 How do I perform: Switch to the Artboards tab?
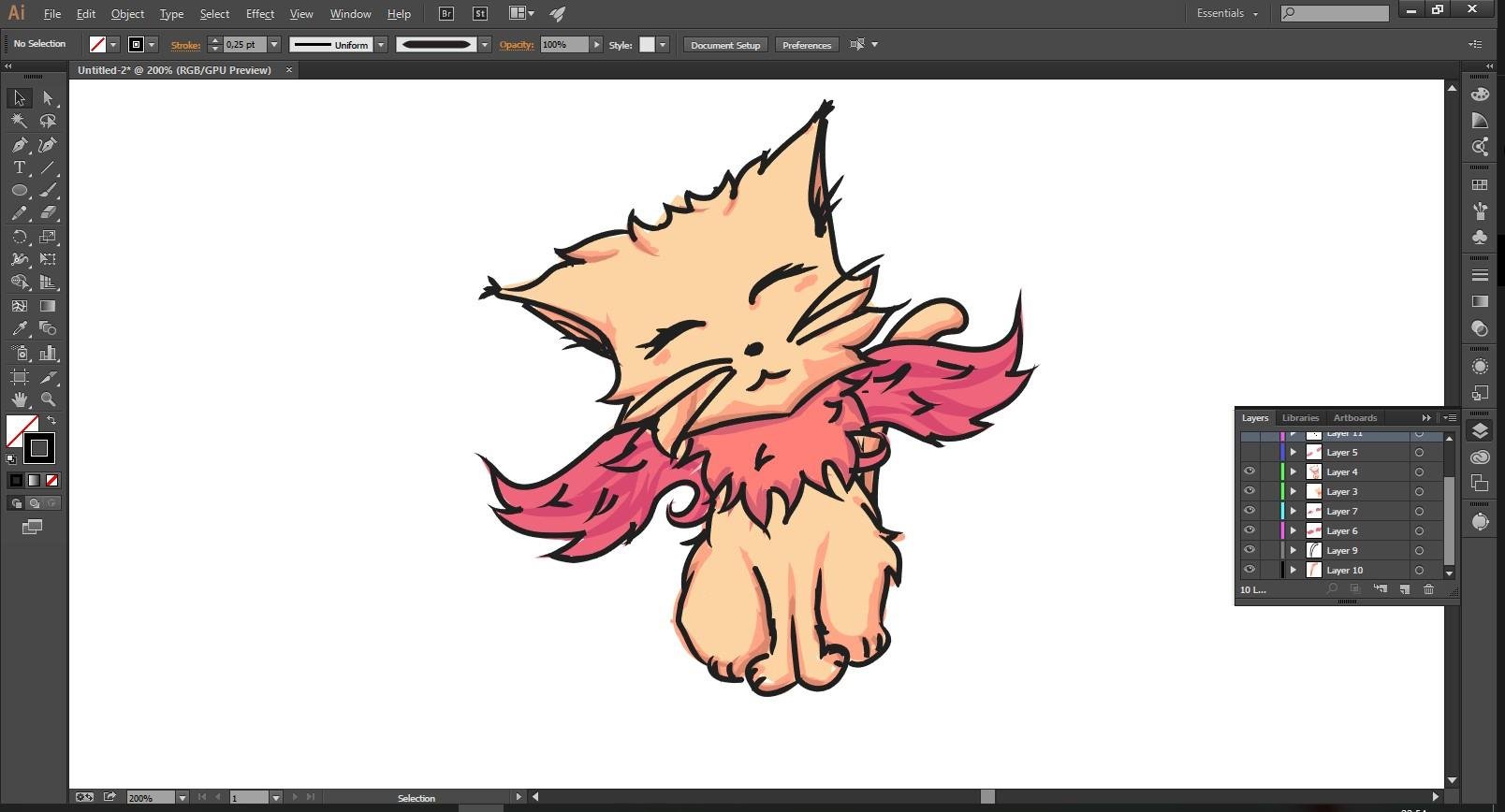click(x=1355, y=418)
